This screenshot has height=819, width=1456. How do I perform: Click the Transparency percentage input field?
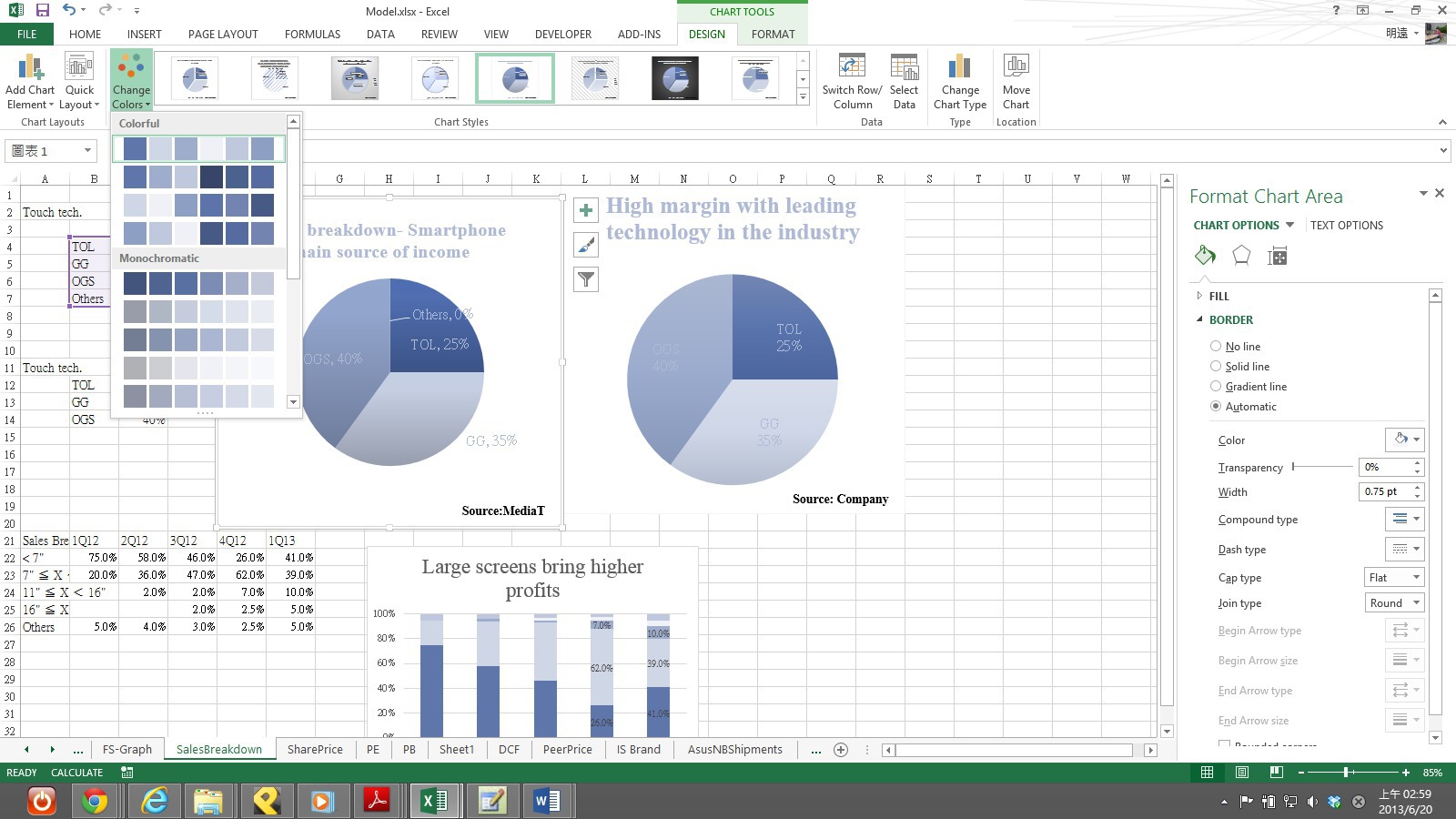click(1384, 467)
